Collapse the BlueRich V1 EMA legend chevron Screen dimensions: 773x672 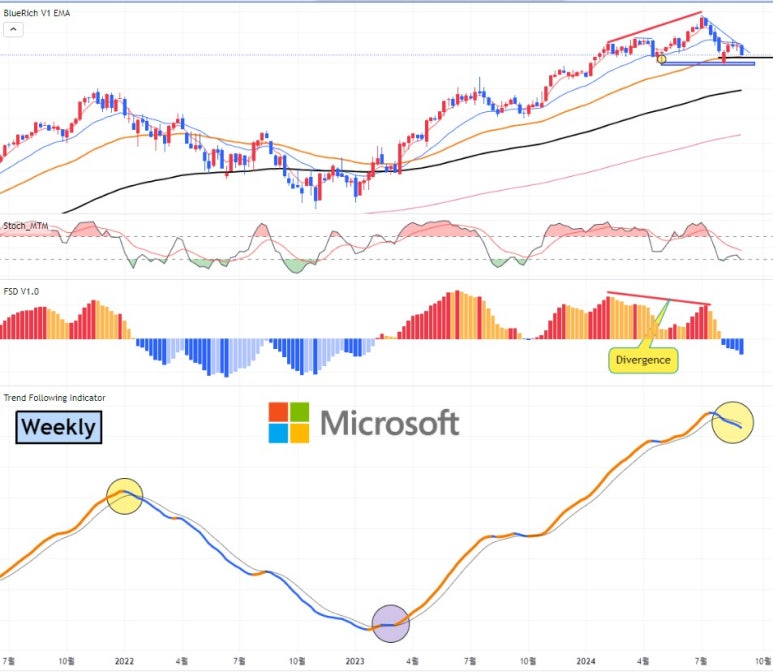[13, 30]
